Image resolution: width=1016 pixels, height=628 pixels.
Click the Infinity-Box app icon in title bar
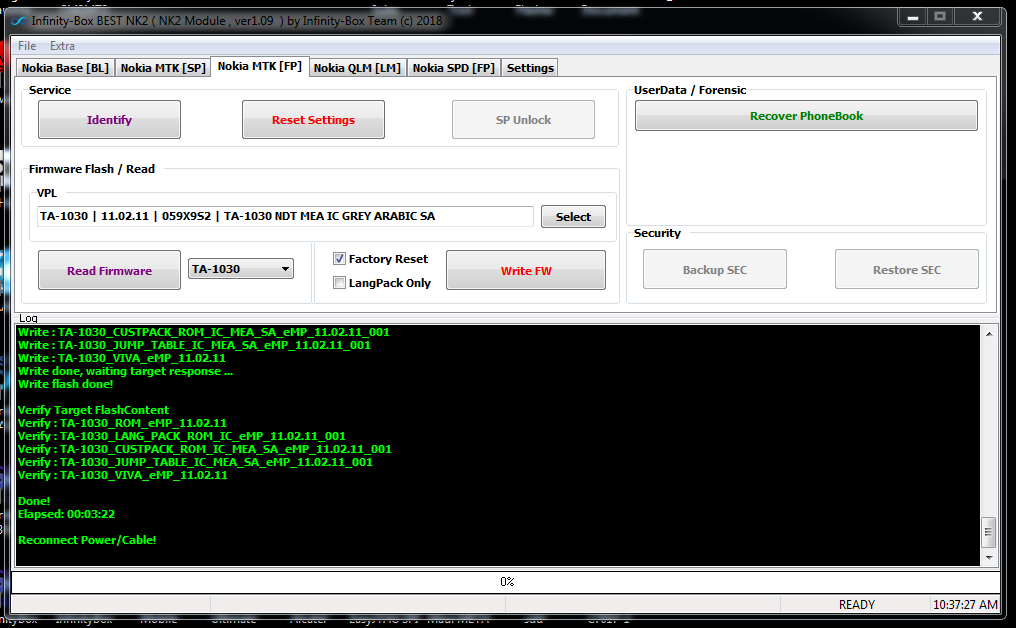coord(19,21)
